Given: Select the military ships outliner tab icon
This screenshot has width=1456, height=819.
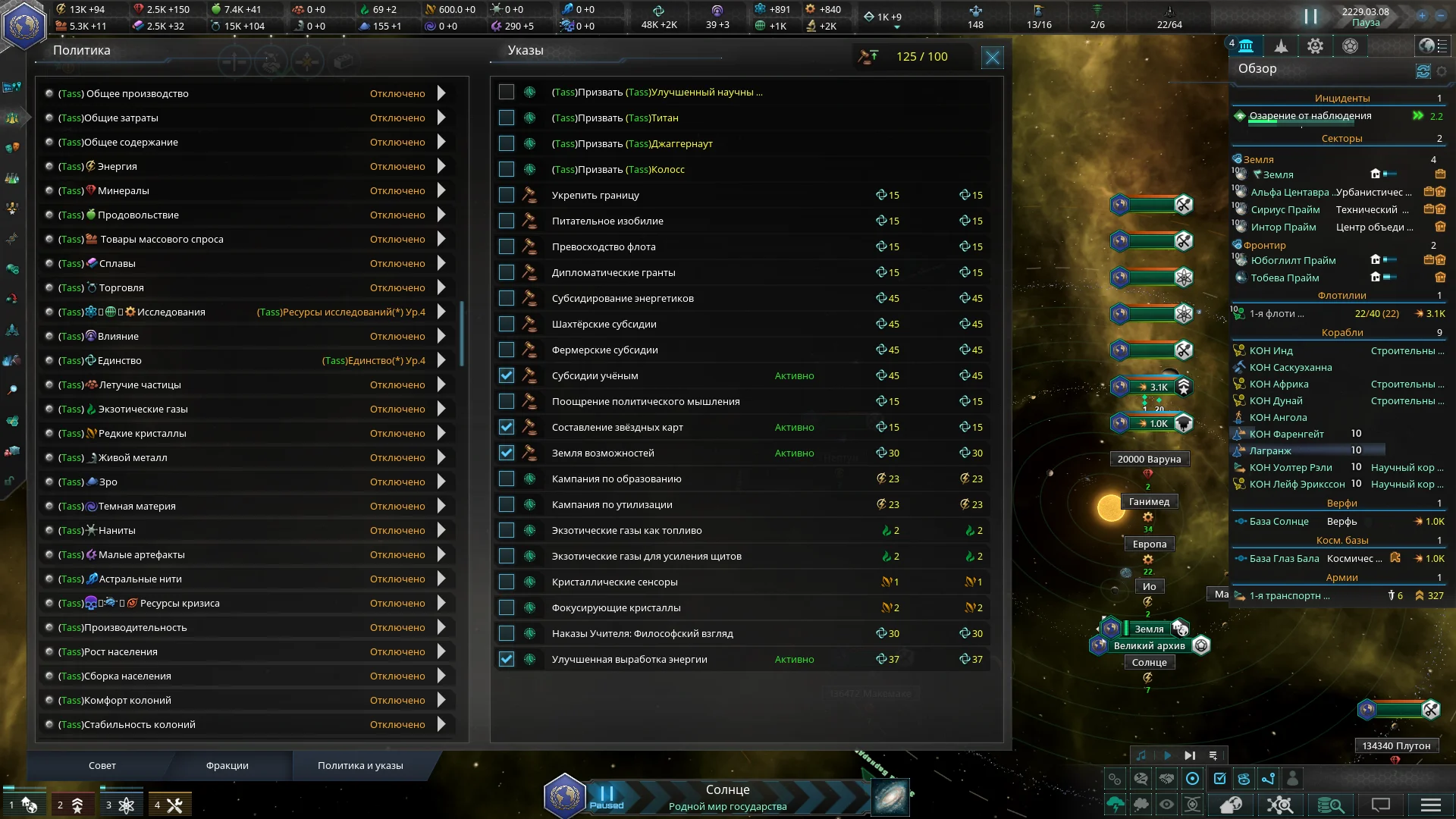Looking at the screenshot, I should (x=1281, y=46).
